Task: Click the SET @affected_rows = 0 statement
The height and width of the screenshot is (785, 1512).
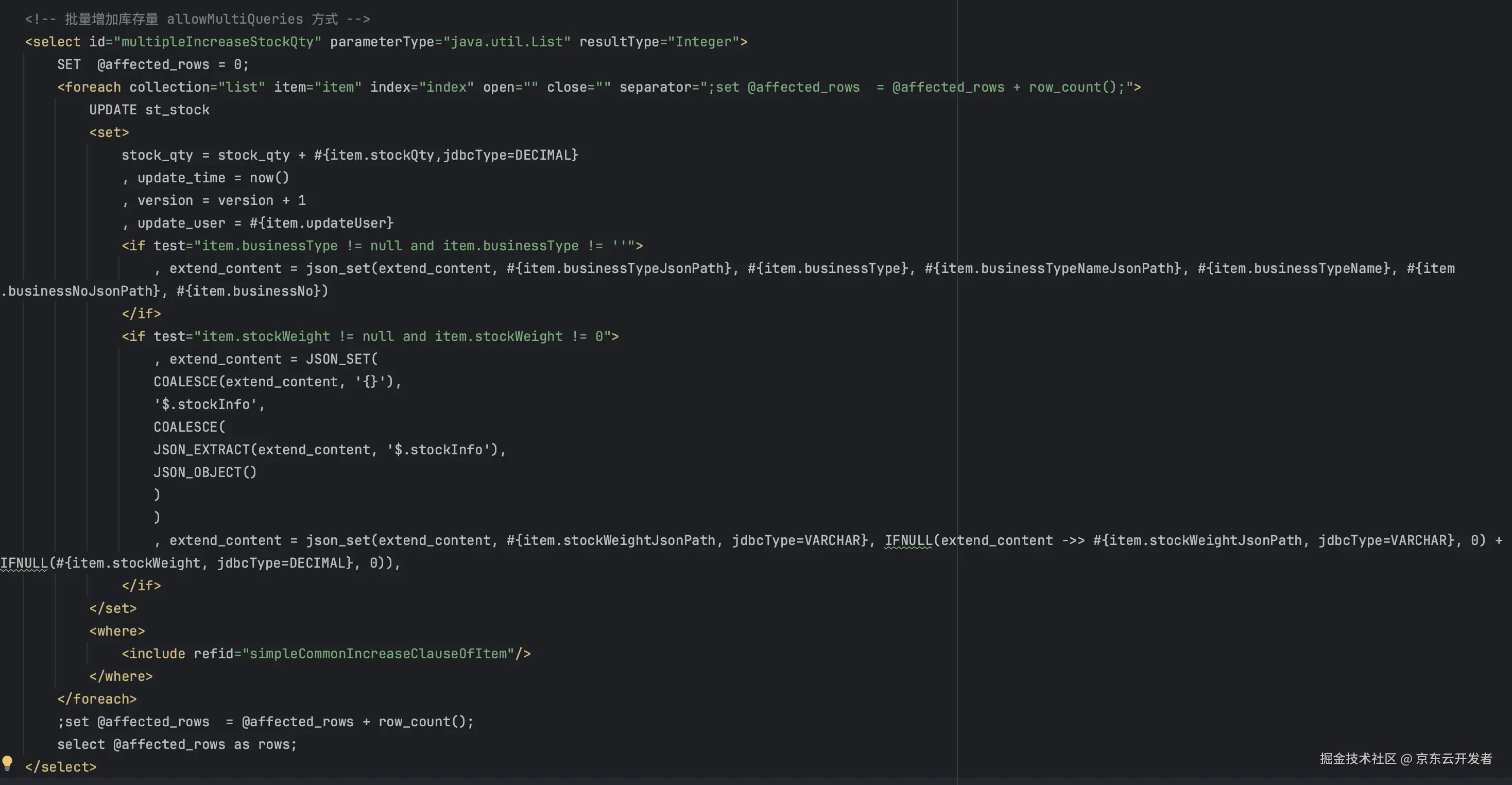Action: click(x=152, y=64)
